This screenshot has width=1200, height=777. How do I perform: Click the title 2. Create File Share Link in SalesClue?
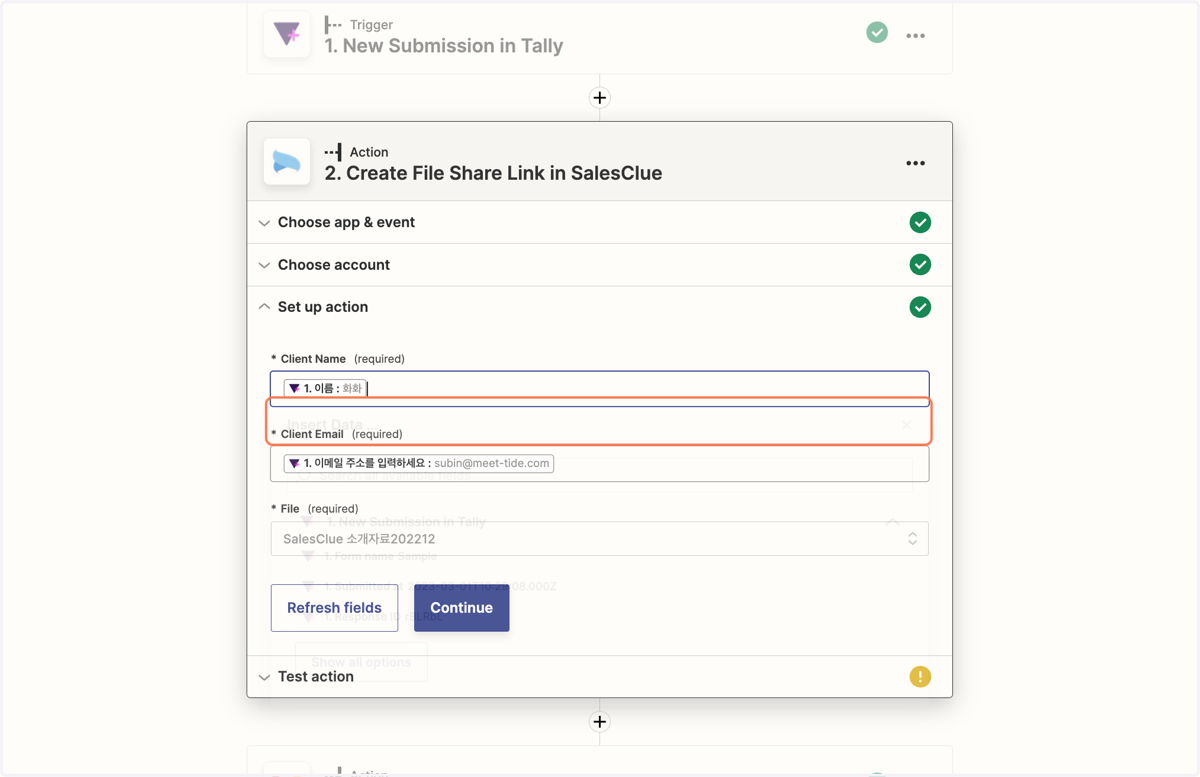[493, 173]
